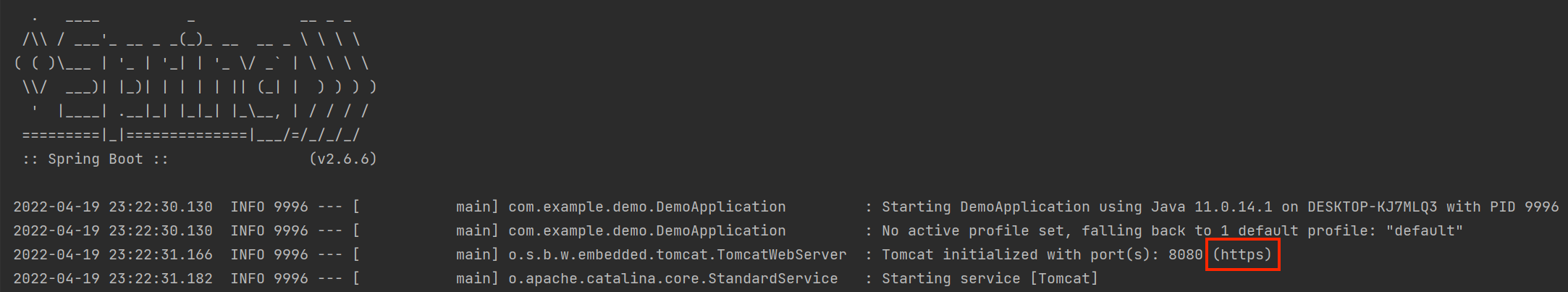
Task: Click the 23:22:30.130 timestamp on first log line
Action: pyautogui.click(x=161, y=207)
